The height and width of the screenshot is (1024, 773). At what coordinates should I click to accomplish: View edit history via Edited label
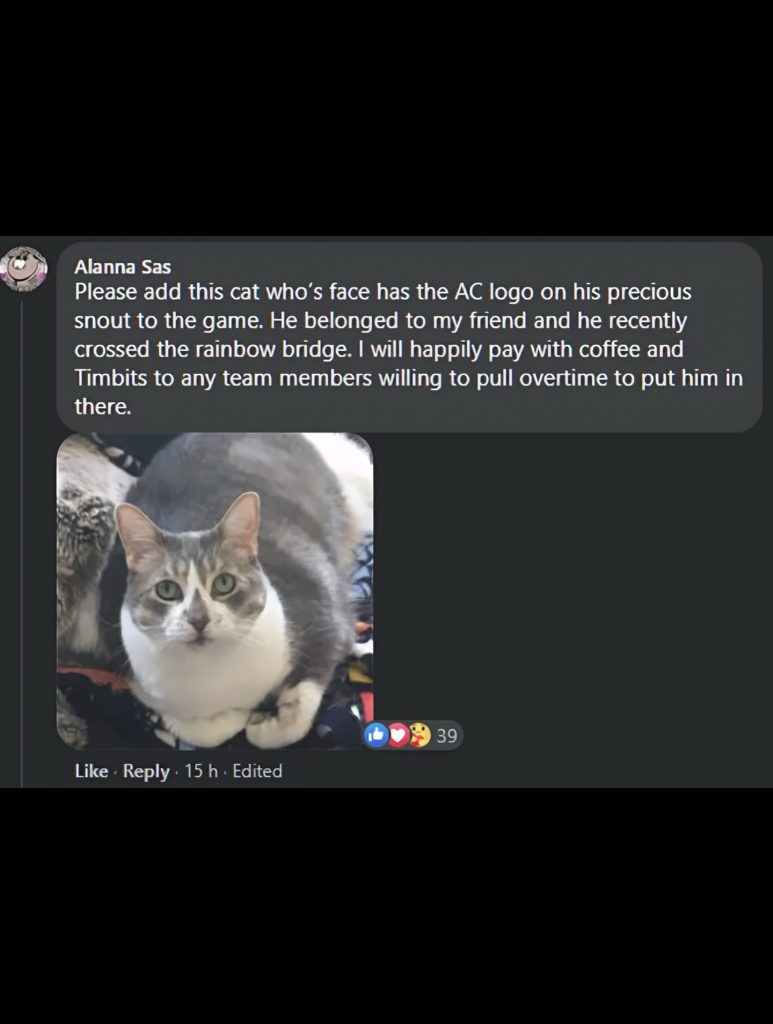(257, 771)
